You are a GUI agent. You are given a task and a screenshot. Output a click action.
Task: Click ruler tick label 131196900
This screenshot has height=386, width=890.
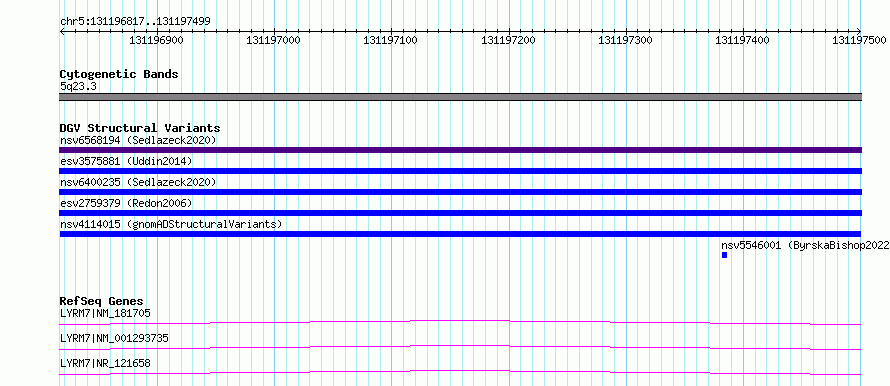[x=157, y=40]
